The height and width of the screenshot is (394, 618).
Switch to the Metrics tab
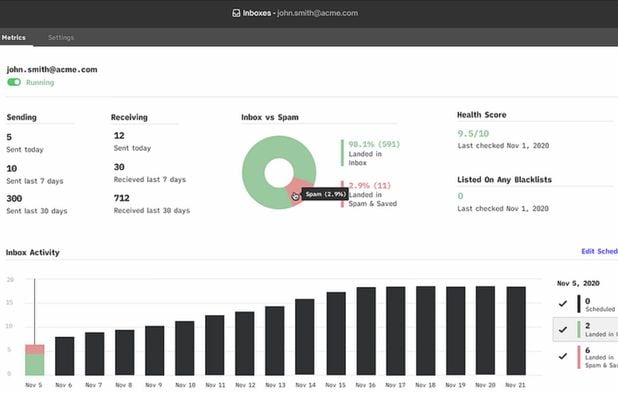[x=14, y=37]
